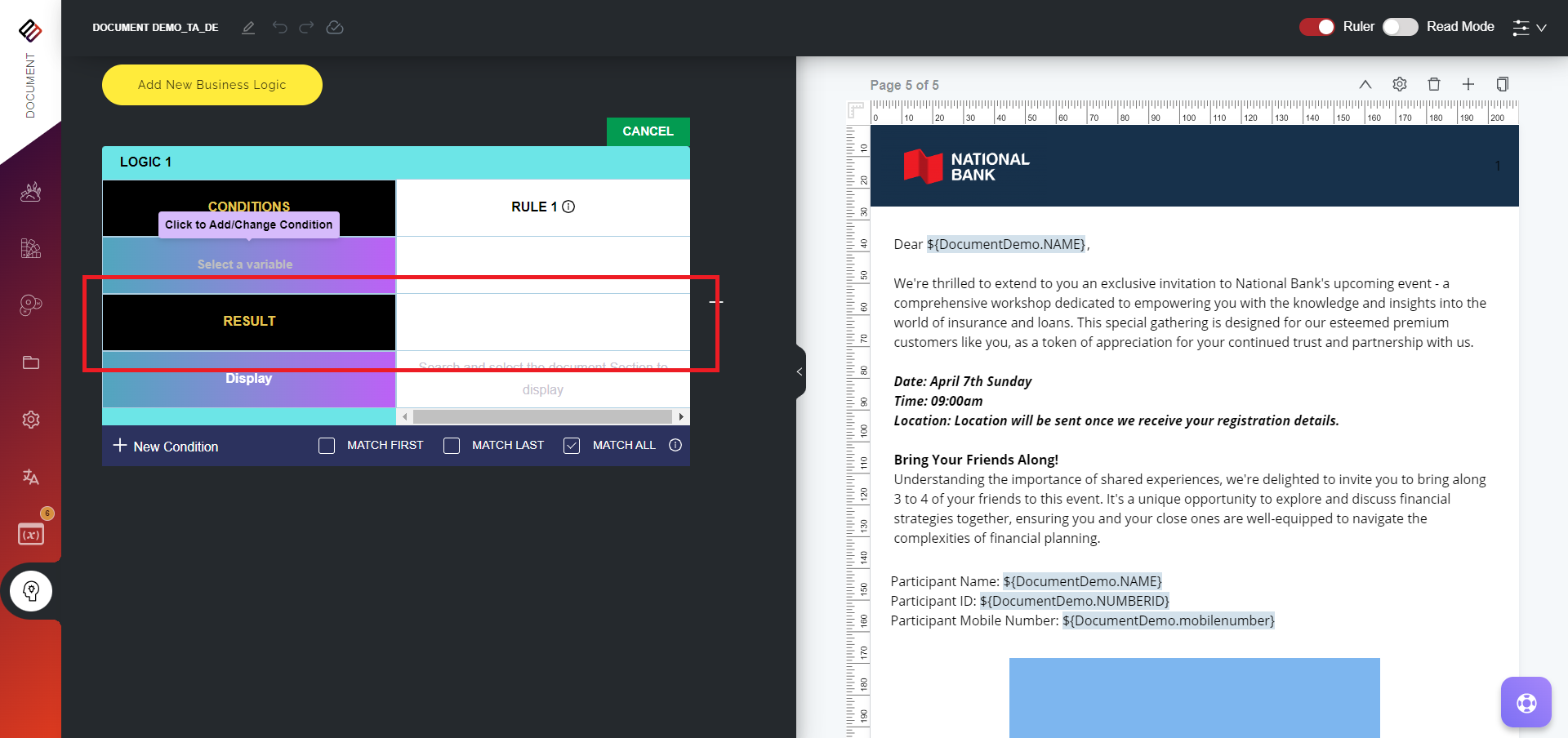Delete page 5 using the trash icon
Viewport: 1568px width, 738px height.
point(1434,84)
